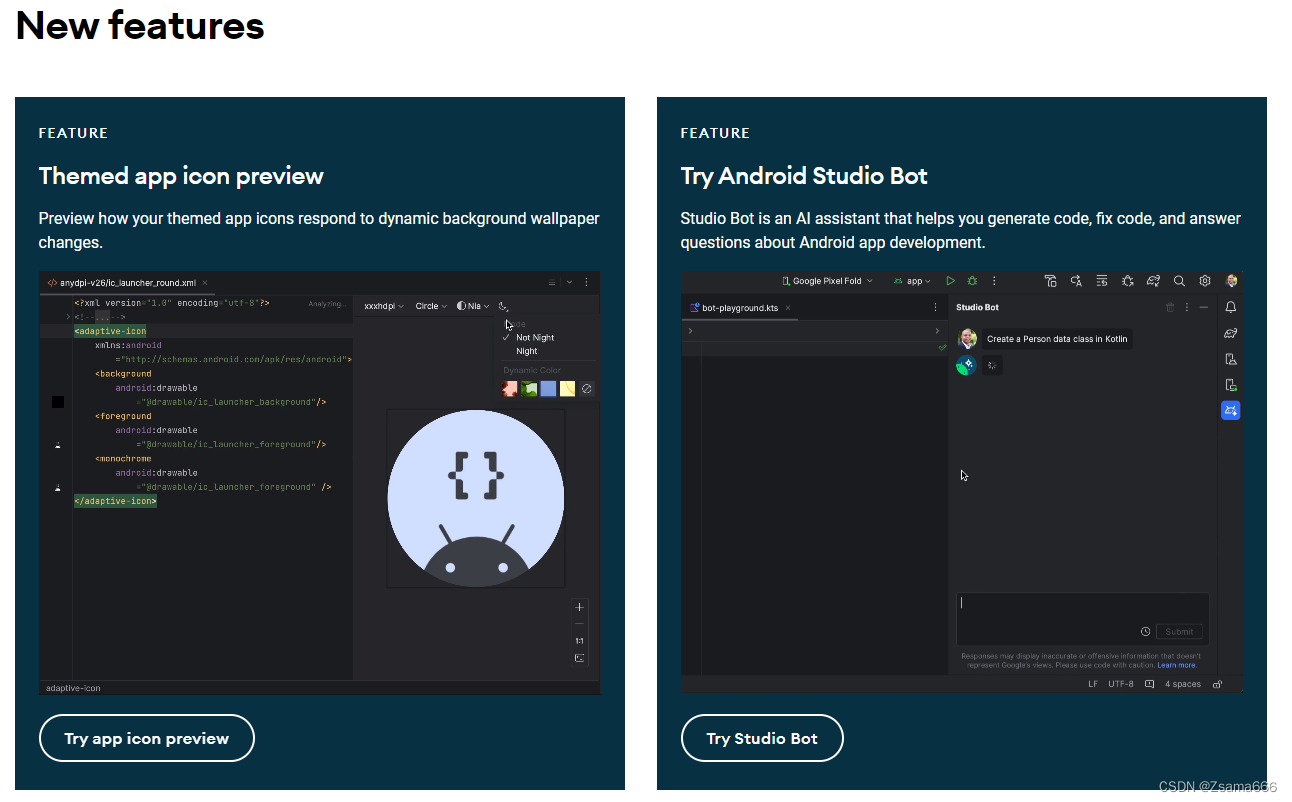Click the UTF-8 encoding status item
1292x802 pixels.
1121,684
